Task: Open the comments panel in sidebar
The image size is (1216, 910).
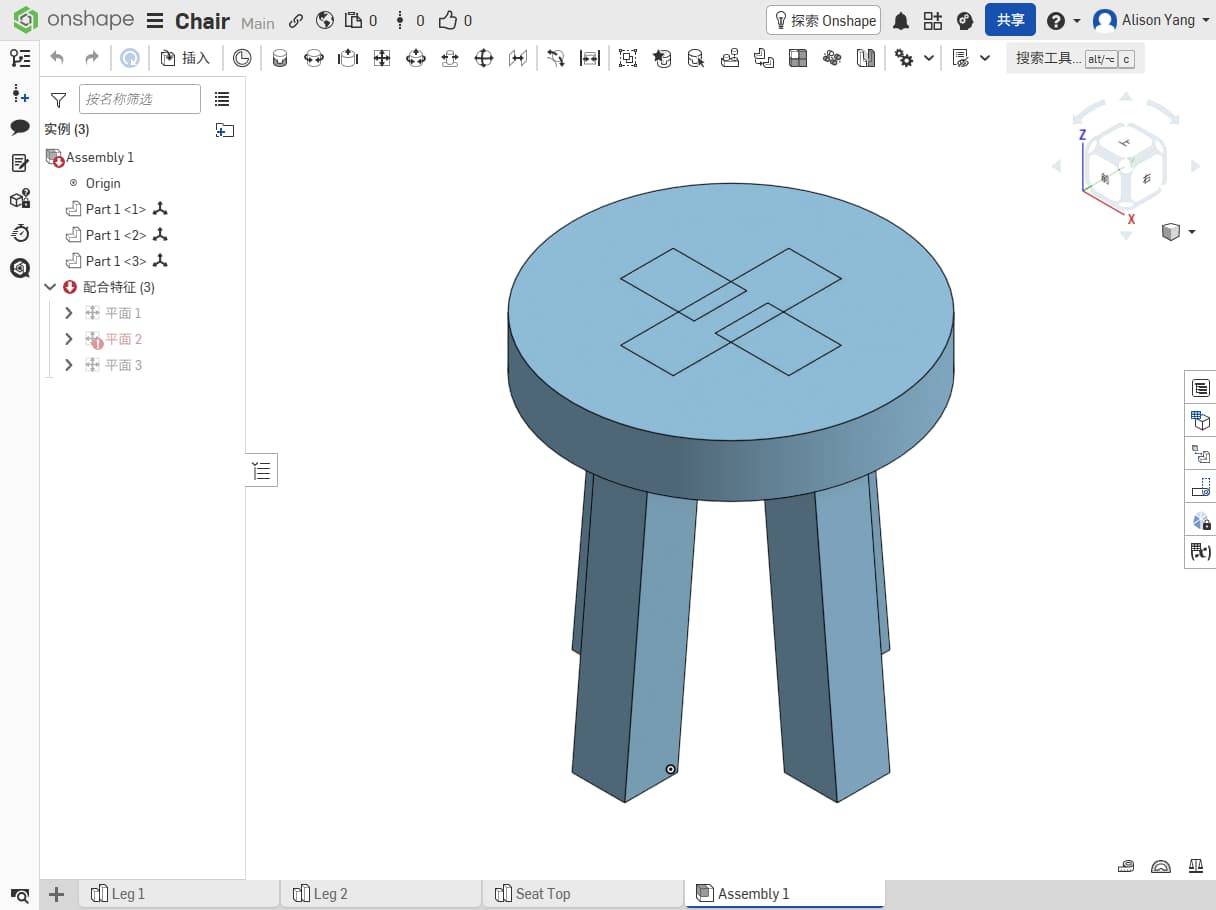Action: (20, 128)
